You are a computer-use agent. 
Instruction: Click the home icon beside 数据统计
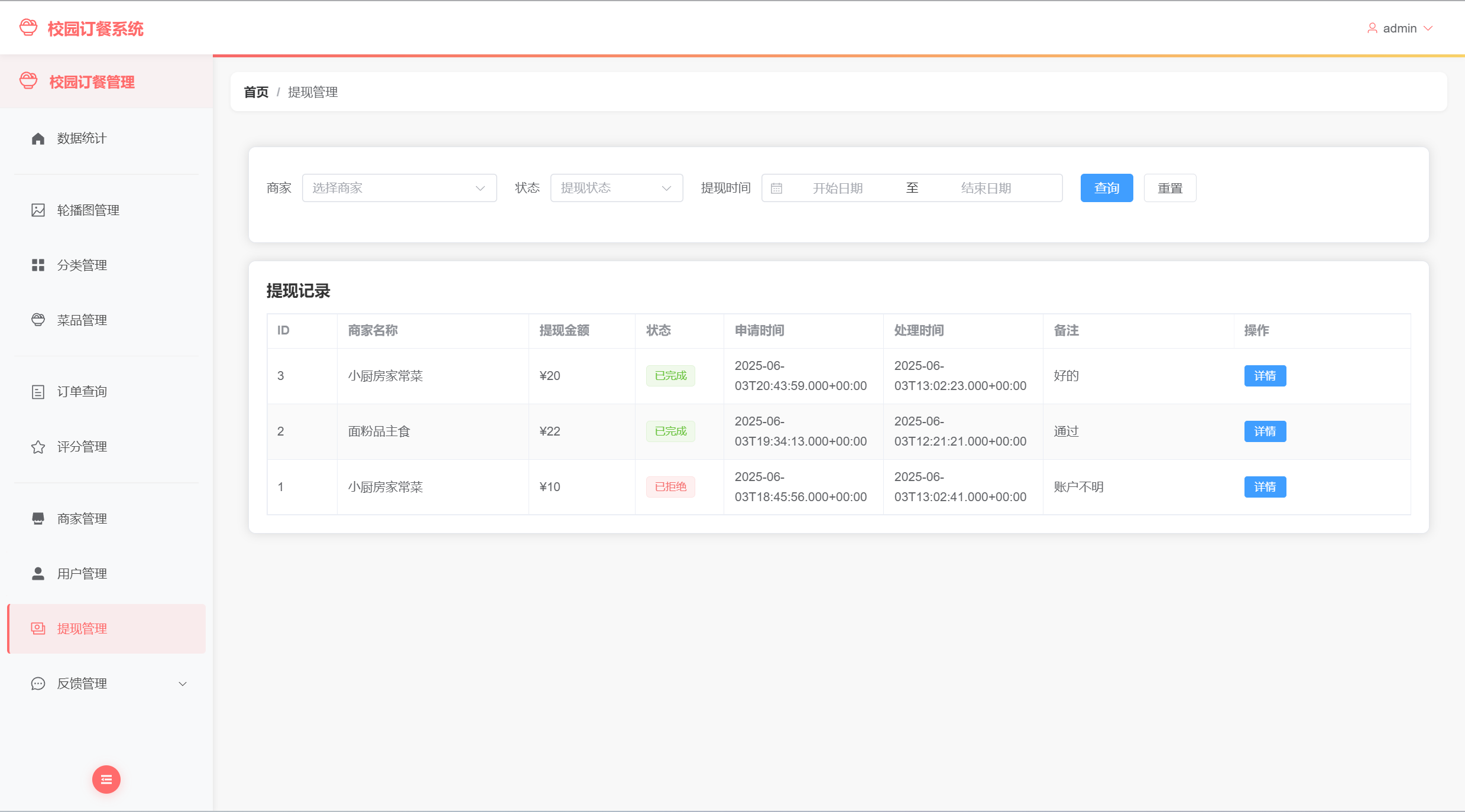tap(38, 138)
